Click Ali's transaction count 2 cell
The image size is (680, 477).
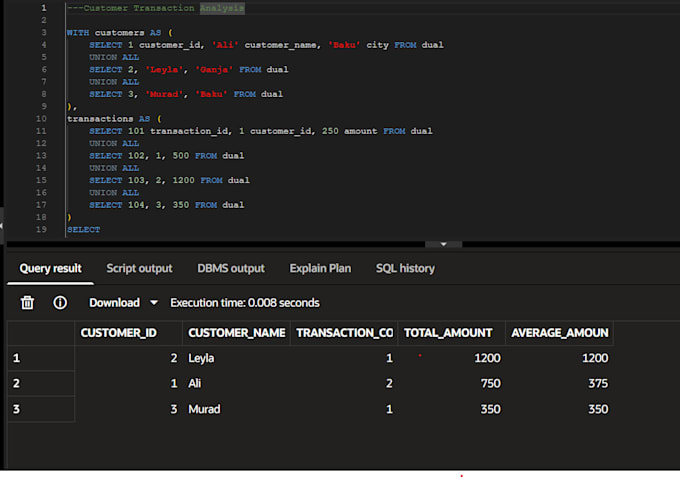point(344,383)
